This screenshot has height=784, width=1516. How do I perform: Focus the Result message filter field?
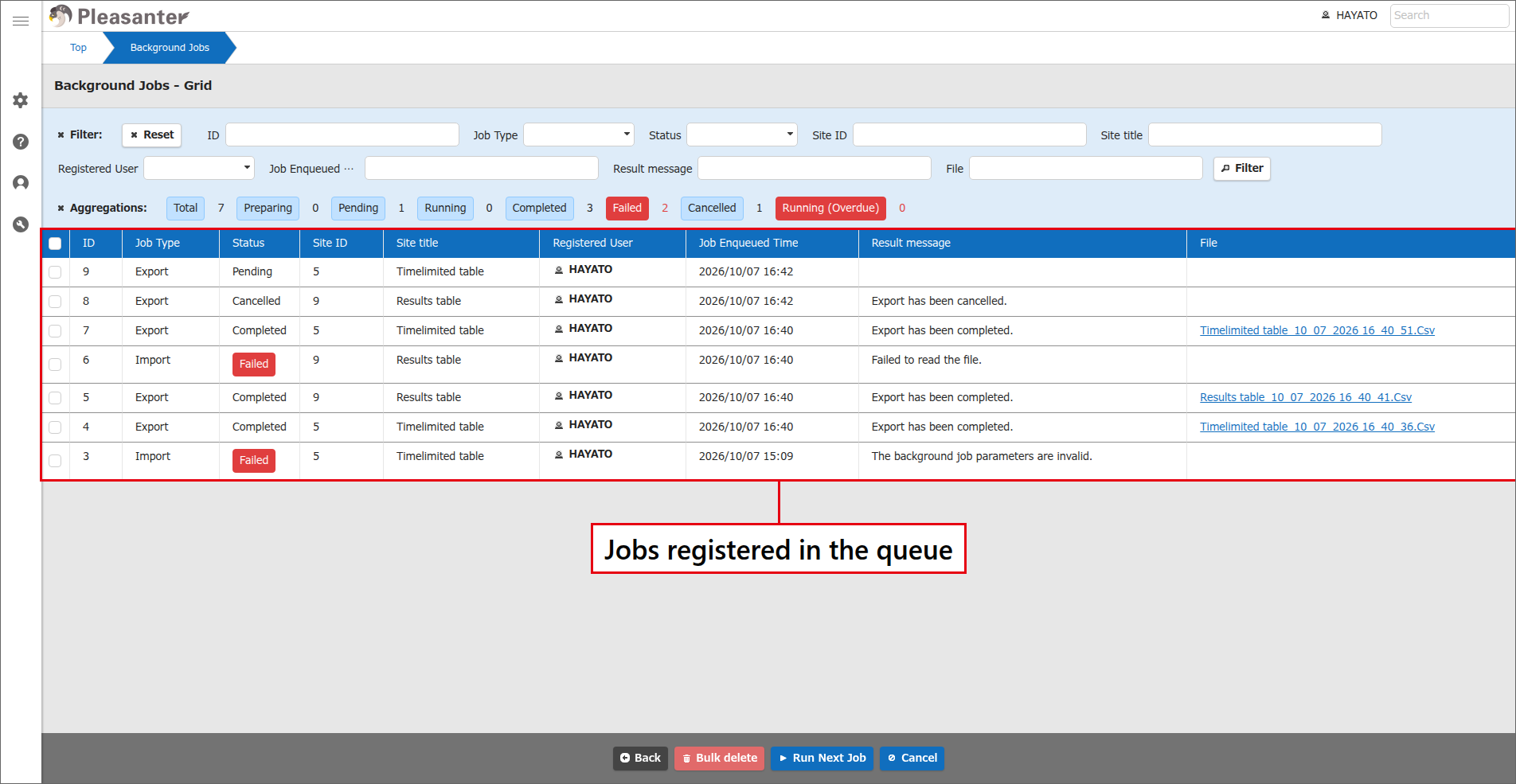coord(815,168)
